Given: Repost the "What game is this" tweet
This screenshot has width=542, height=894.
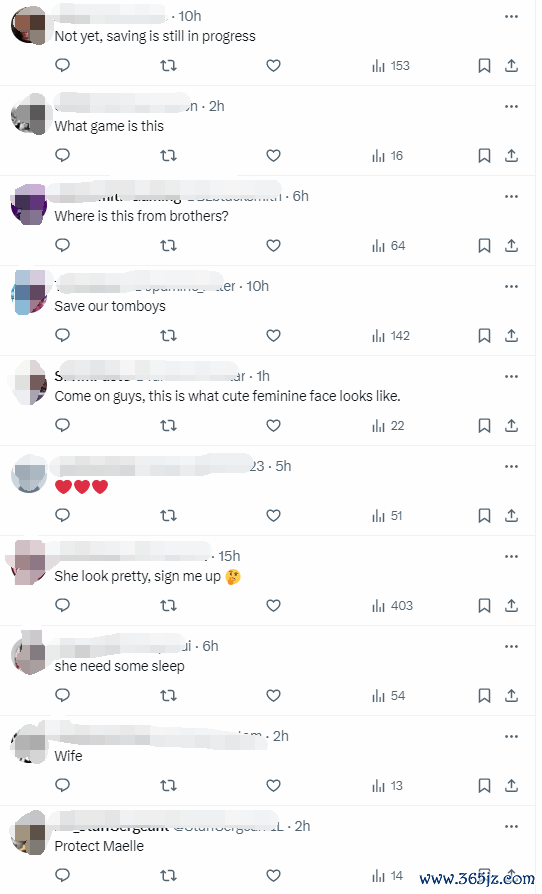Looking at the screenshot, I should coord(168,156).
